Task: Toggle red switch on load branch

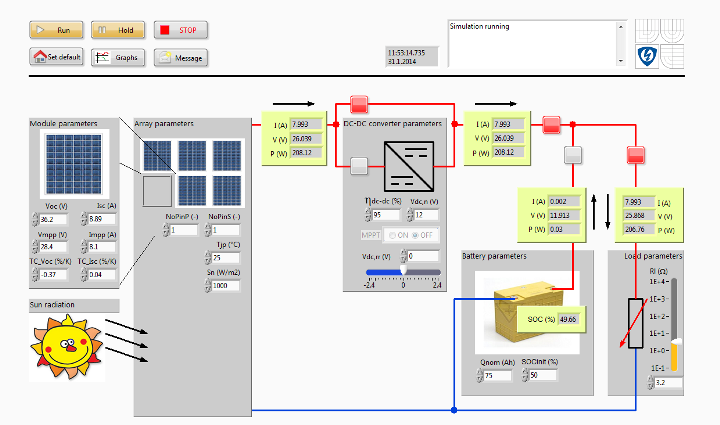Action: pyautogui.click(x=636, y=155)
